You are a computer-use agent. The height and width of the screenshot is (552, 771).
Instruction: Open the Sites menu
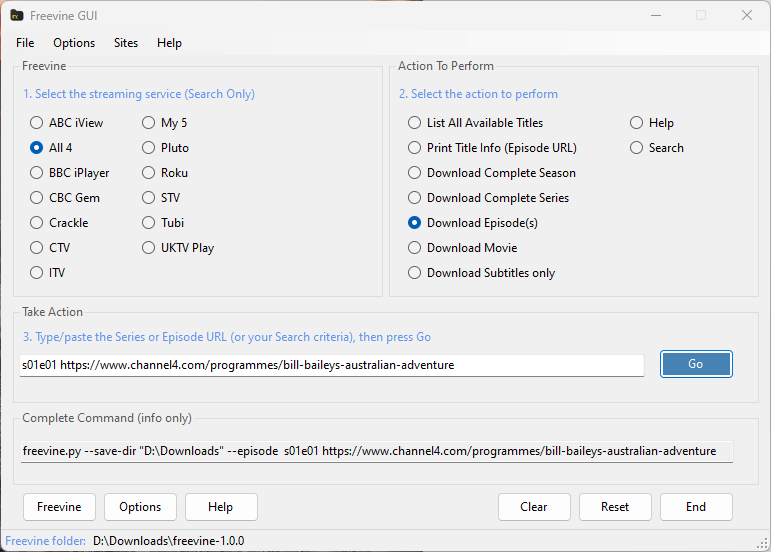pyautogui.click(x=126, y=43)
